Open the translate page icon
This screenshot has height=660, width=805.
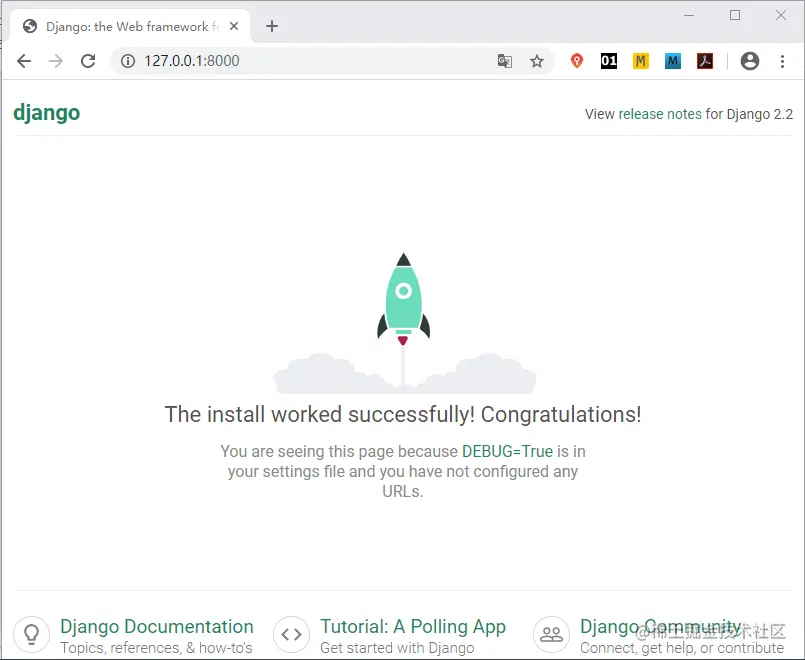pos(505,61)
